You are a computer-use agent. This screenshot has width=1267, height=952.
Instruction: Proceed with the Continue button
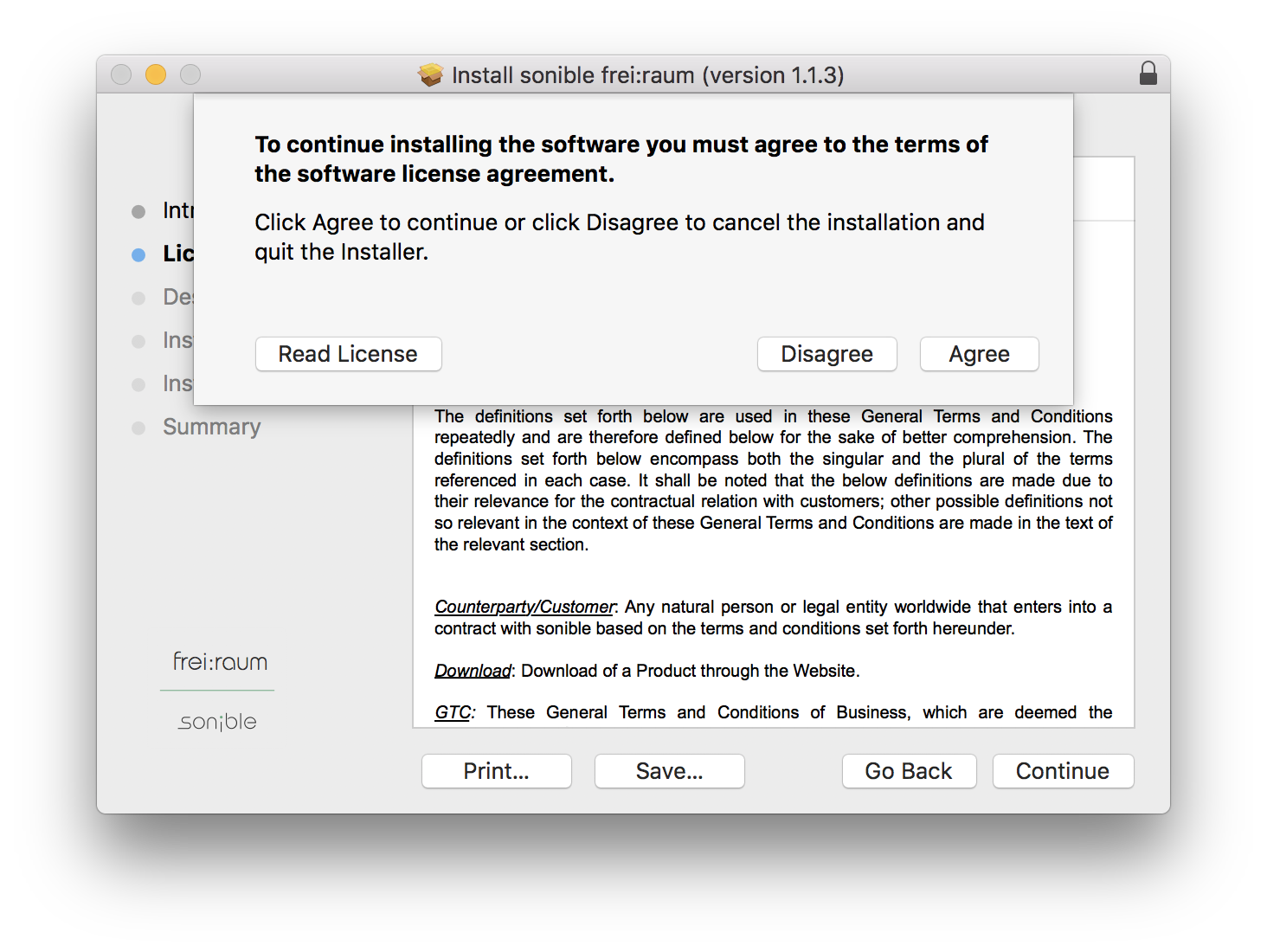pyautogui.click(x=1063, y=771)
